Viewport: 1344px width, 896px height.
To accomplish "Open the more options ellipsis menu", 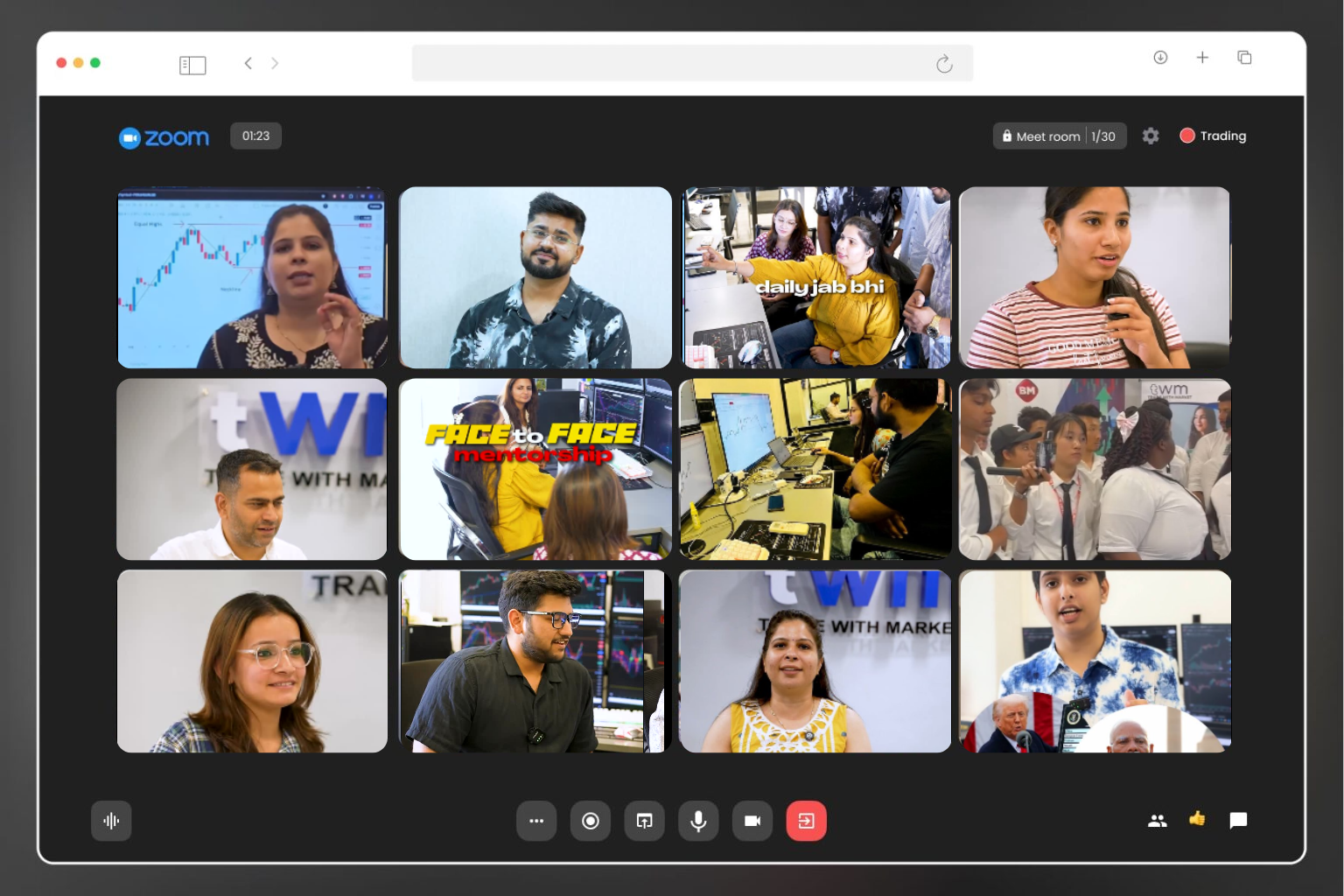I will point(536,821).
